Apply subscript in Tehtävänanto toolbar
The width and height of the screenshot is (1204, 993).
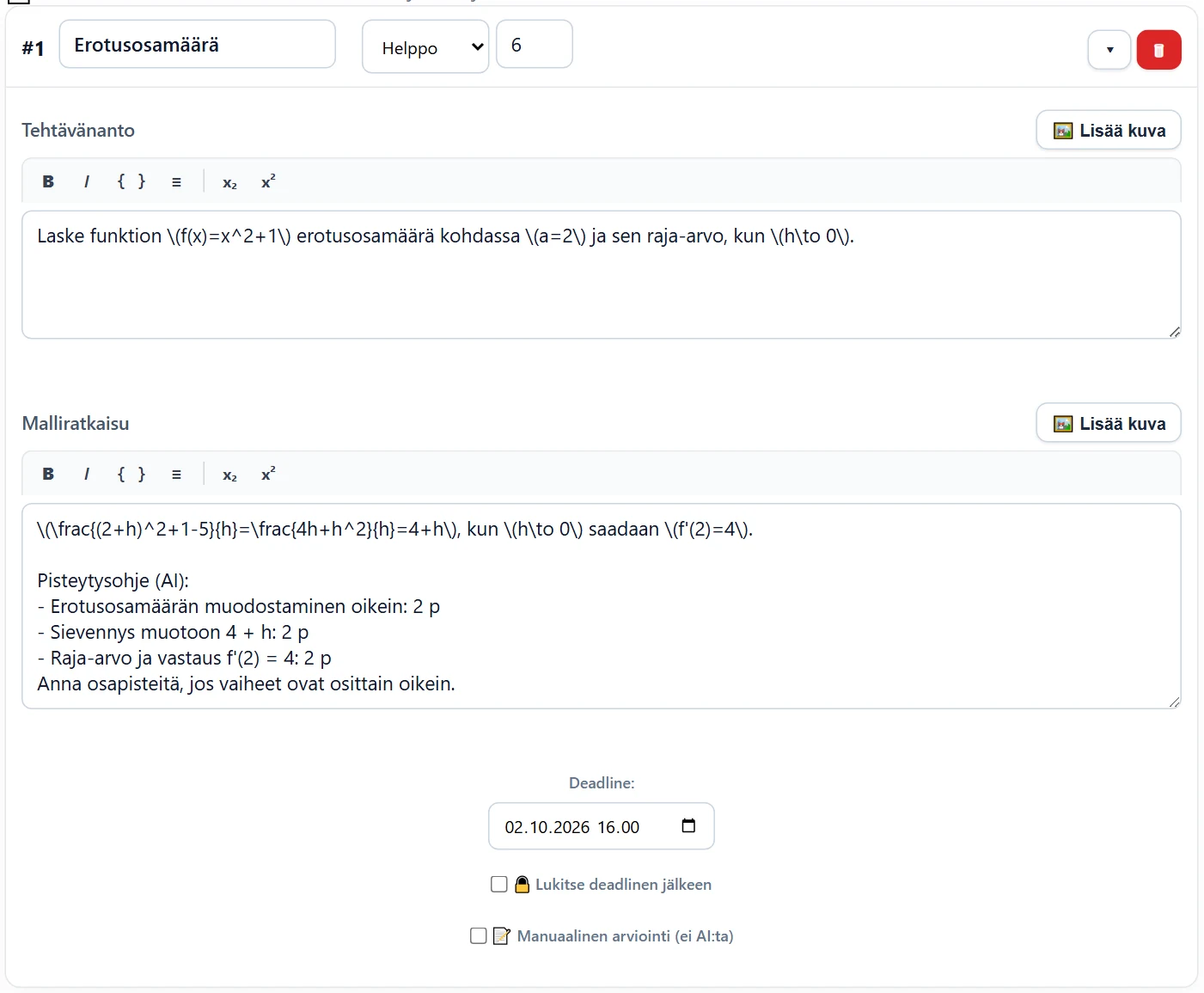[229, 182]
